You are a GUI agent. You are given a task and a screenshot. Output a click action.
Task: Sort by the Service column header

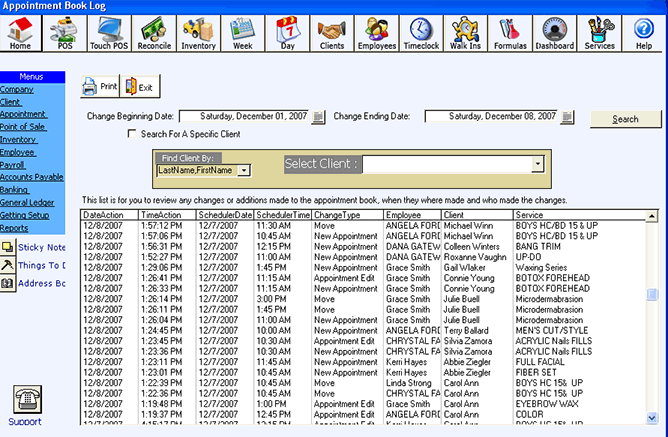579,215
